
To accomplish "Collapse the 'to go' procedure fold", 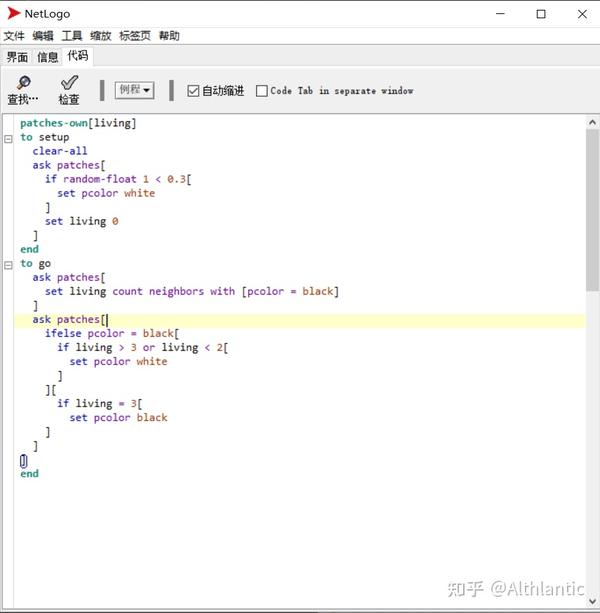I will 8,265.
